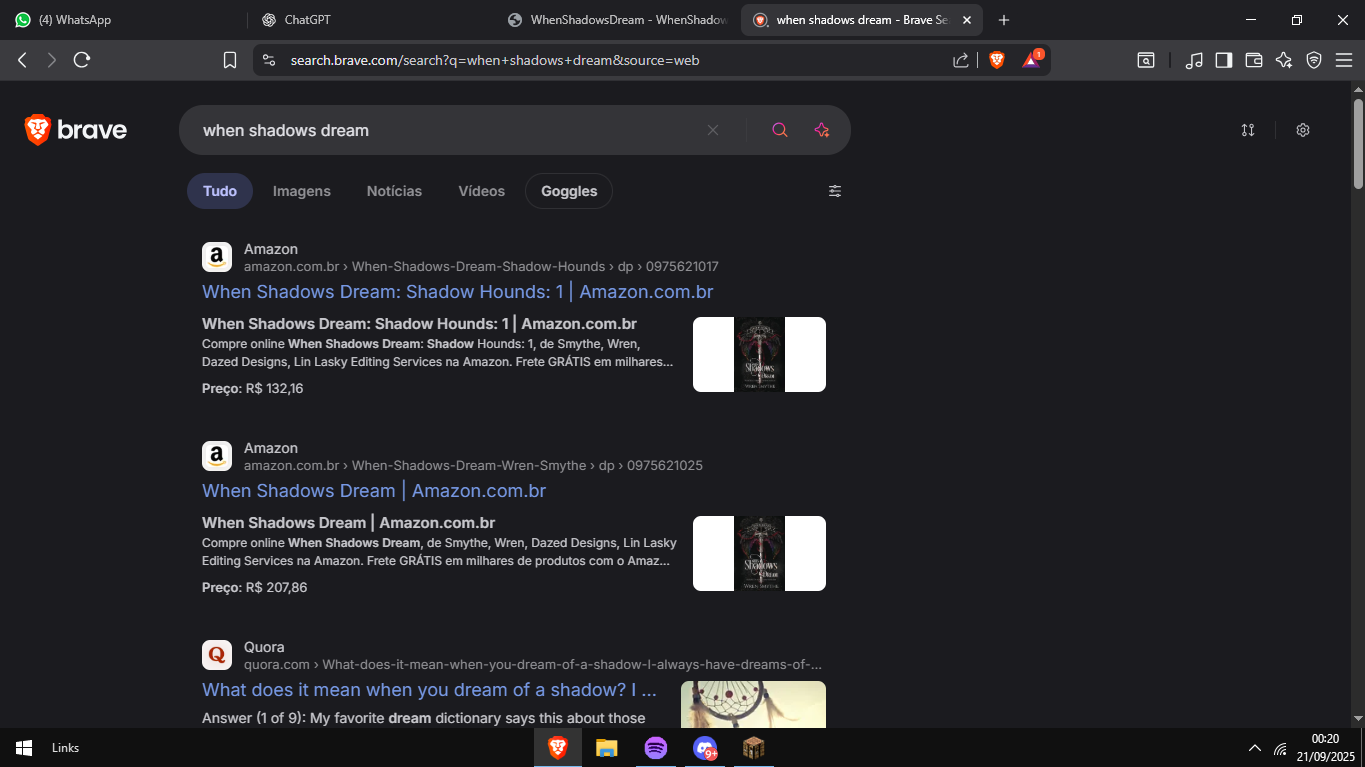
Task: Open the browser hamburger main menu
Action: click(x=1344, y=60)
